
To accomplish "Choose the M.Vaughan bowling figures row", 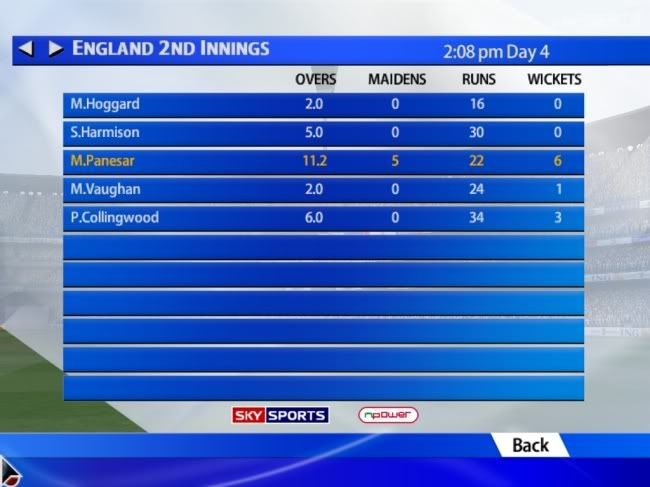I will [323, 190].
